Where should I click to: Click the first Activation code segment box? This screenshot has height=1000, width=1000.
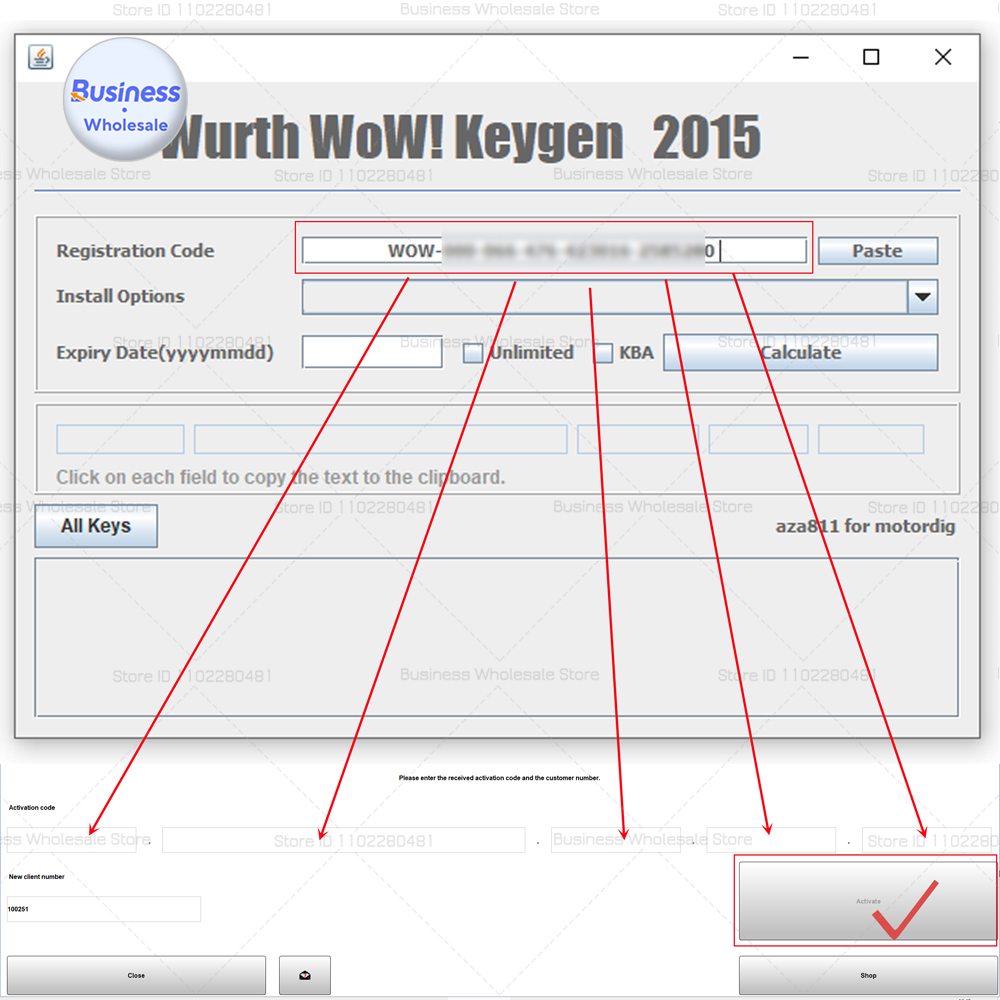tap(70, 840)
